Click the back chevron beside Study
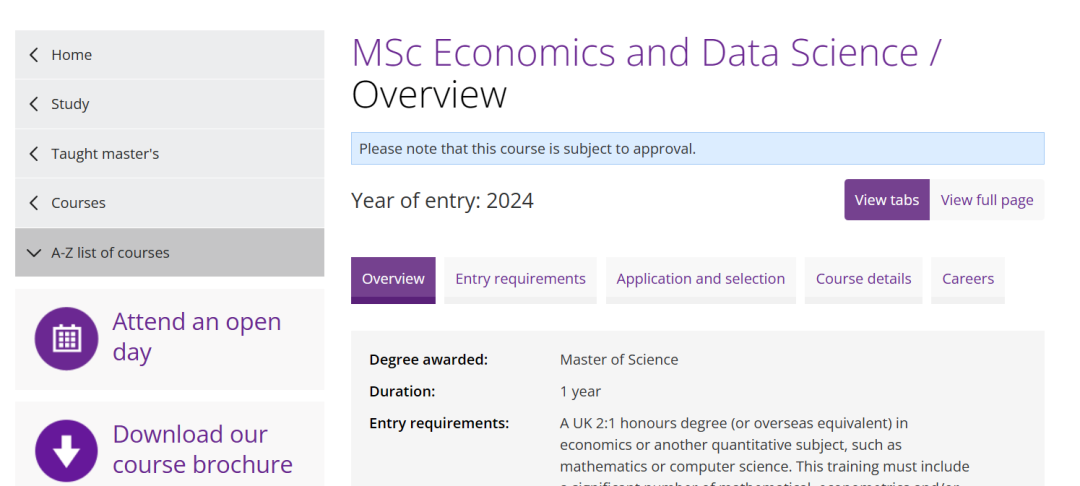 tap(34, 104)
